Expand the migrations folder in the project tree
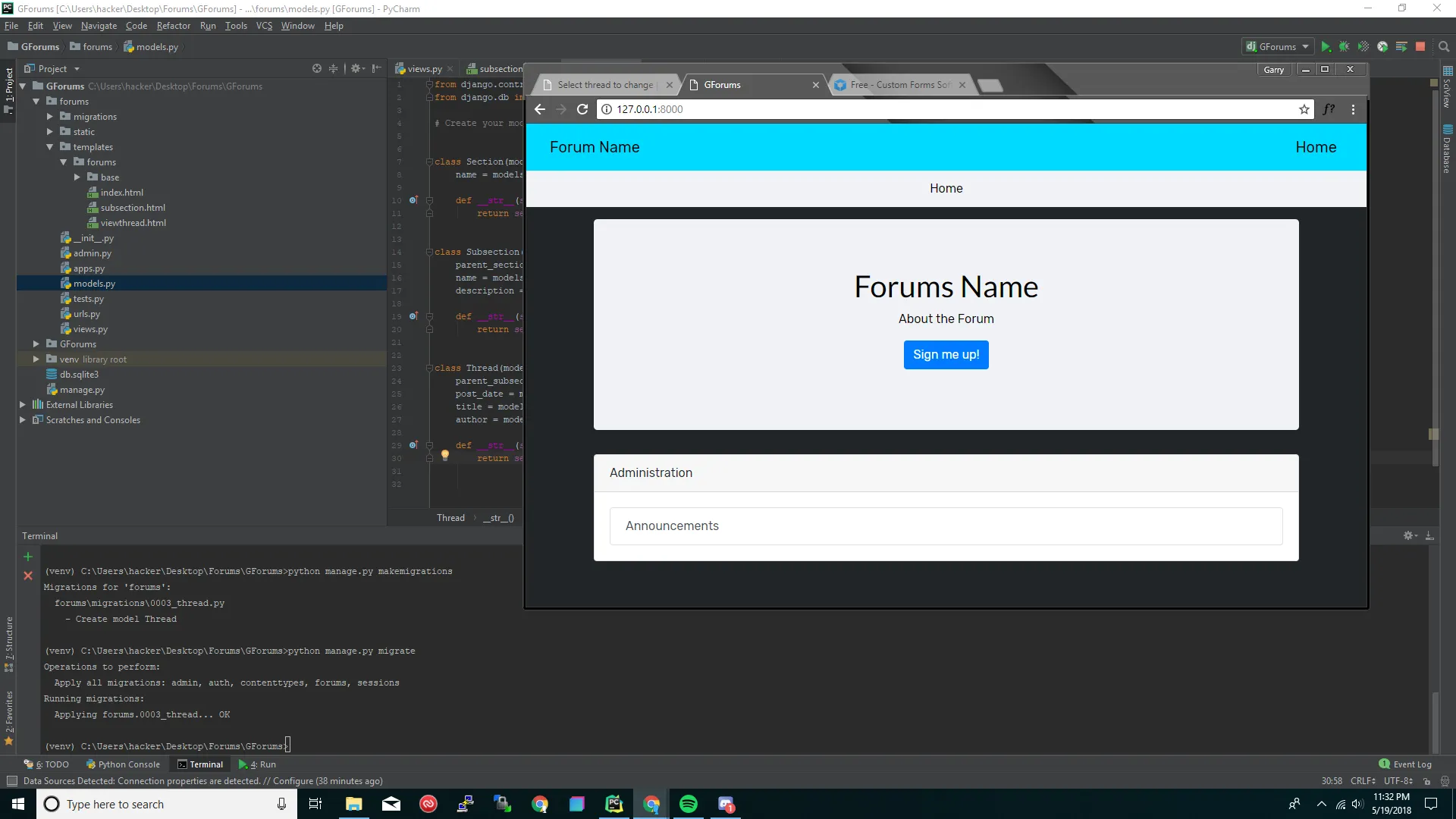1456x819 pixels. click(x=50, y=117)
